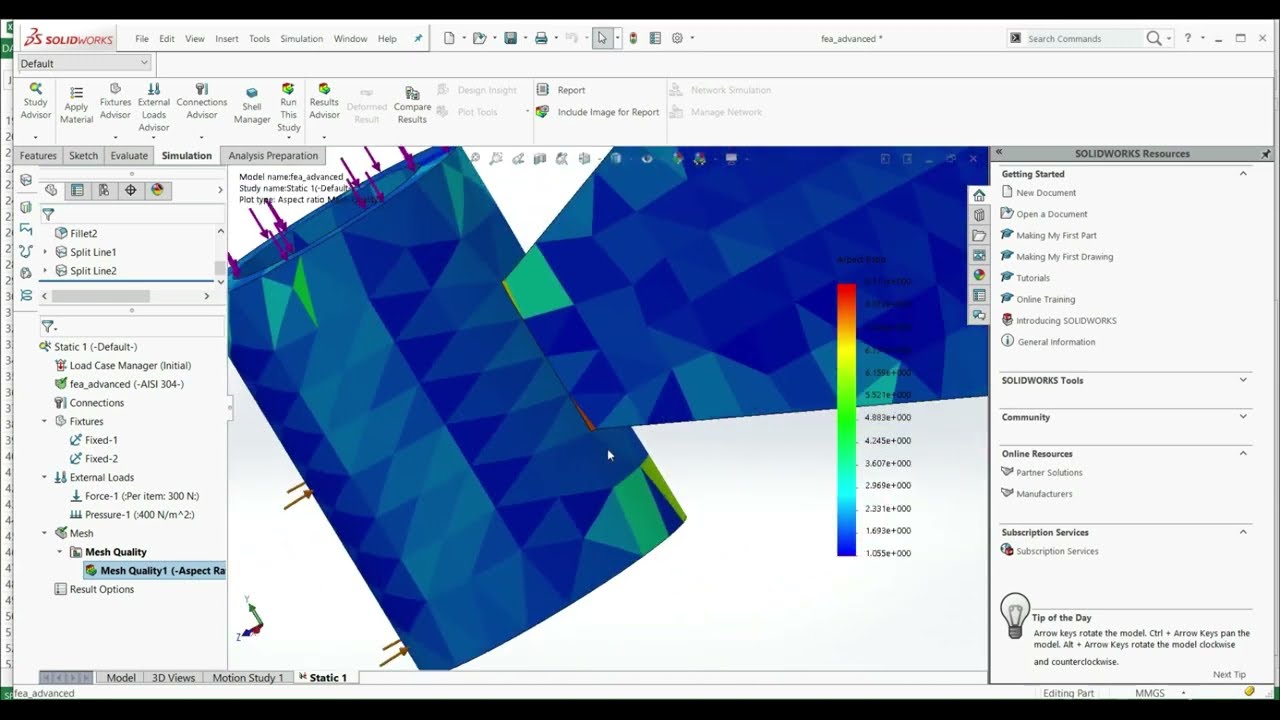The image size is (1280, 720).
Task: Open the Tutorials link
Action: coord(1033,278)
